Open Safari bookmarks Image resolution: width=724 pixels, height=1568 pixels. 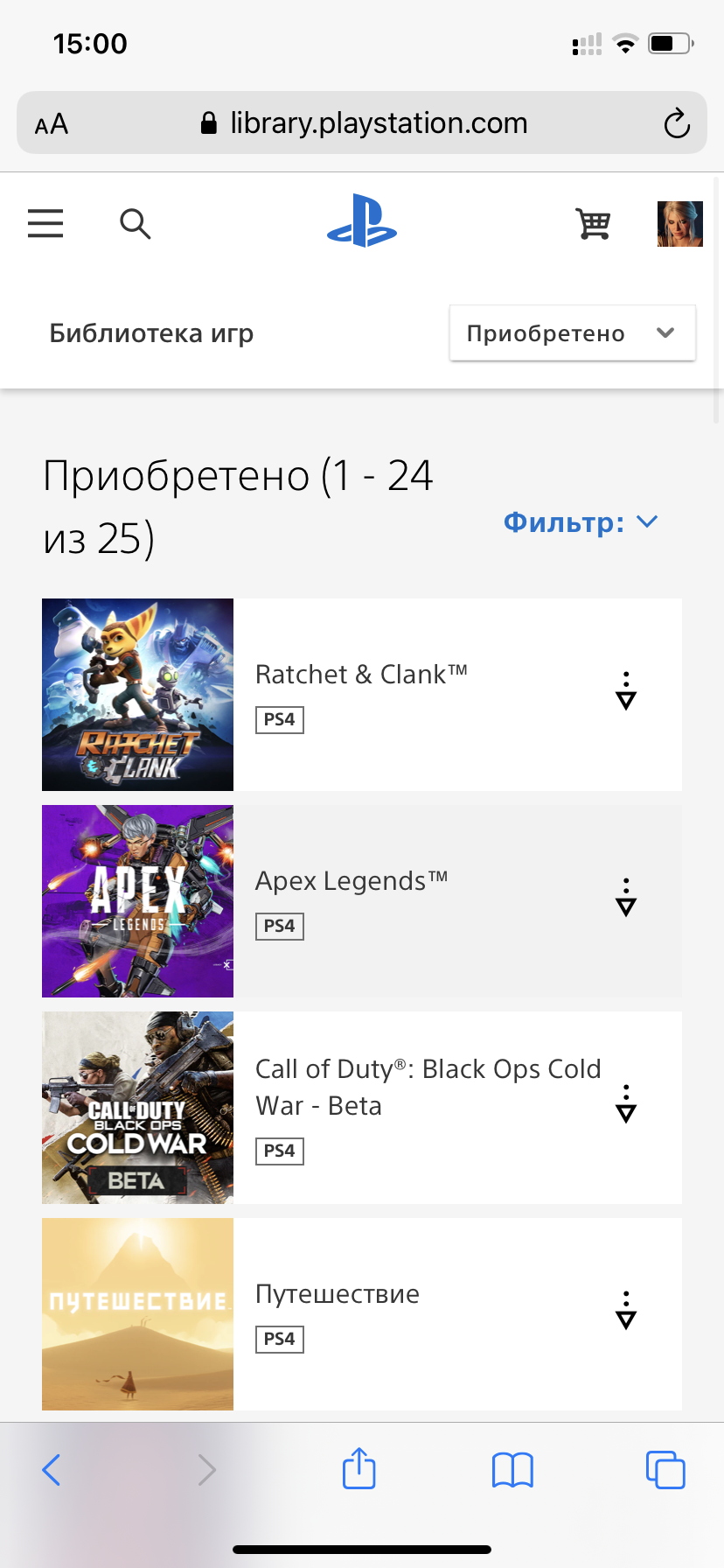tap(512, 1470)
